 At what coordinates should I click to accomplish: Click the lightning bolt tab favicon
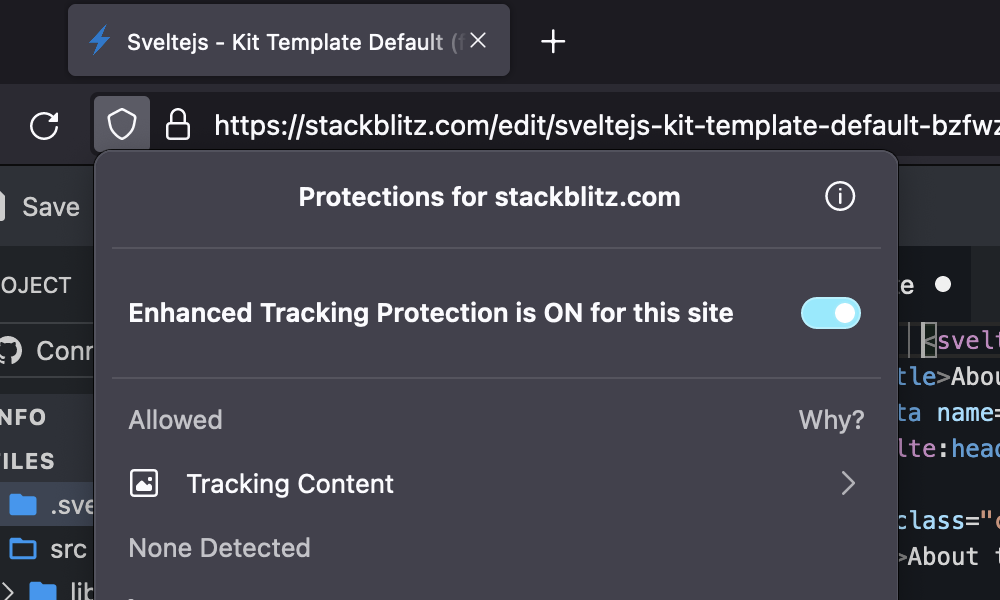click(99, 41)
